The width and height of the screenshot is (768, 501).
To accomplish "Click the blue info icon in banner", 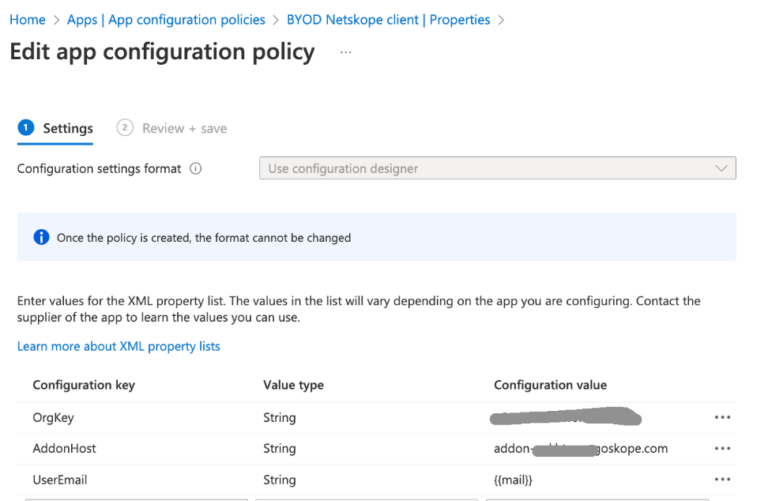I will 41,238.
